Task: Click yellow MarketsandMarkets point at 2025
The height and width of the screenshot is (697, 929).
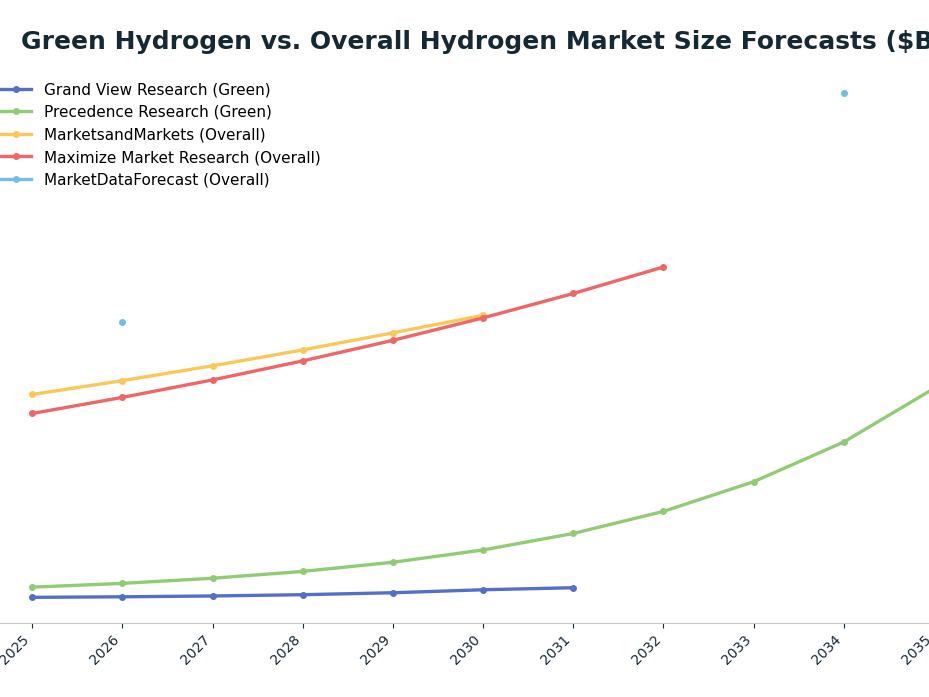Action: coord(33,394)
